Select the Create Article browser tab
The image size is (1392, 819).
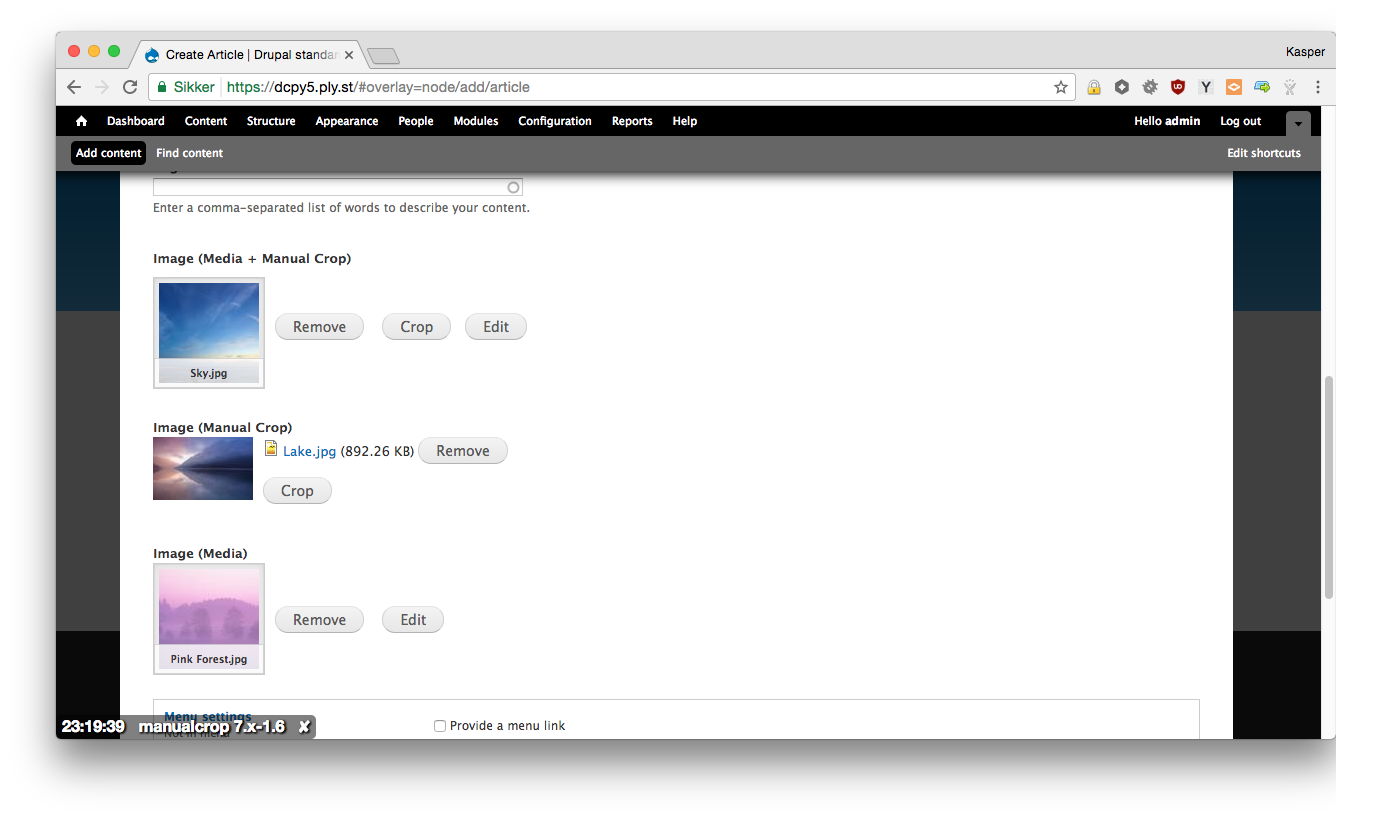[x=250, y=55]
